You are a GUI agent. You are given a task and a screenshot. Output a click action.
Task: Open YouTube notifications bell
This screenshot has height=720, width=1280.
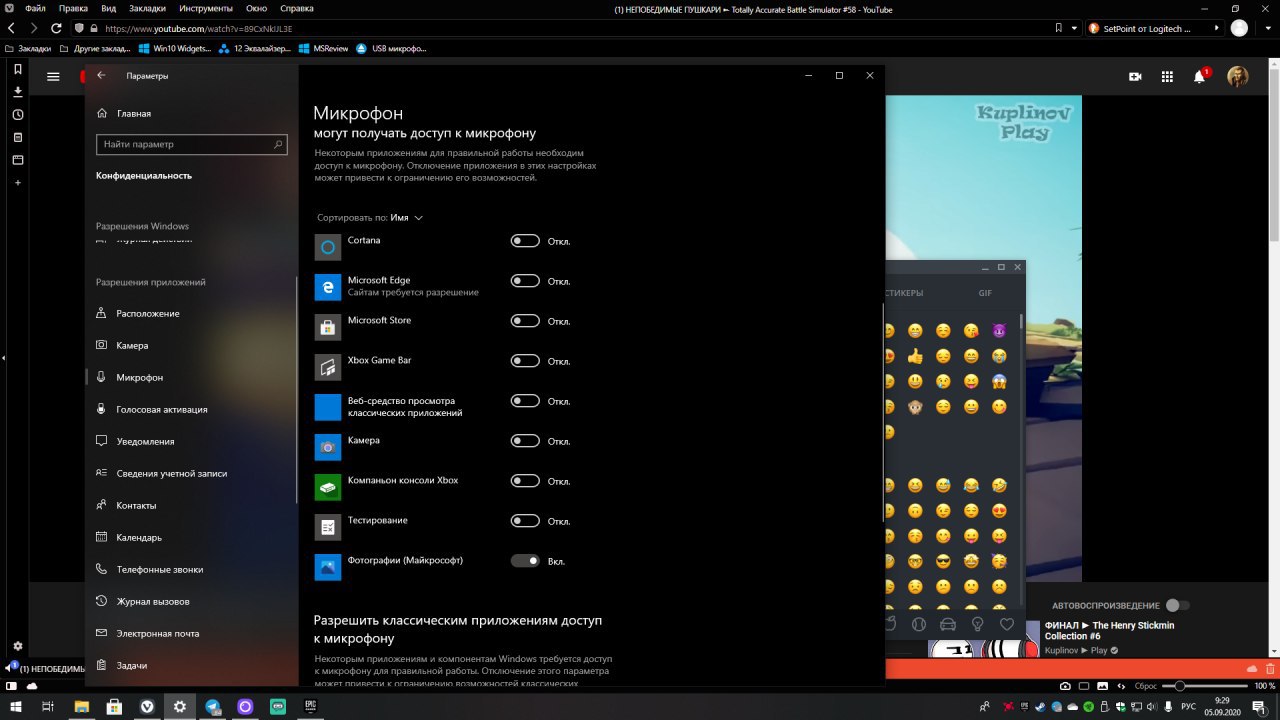(1199, 77)
